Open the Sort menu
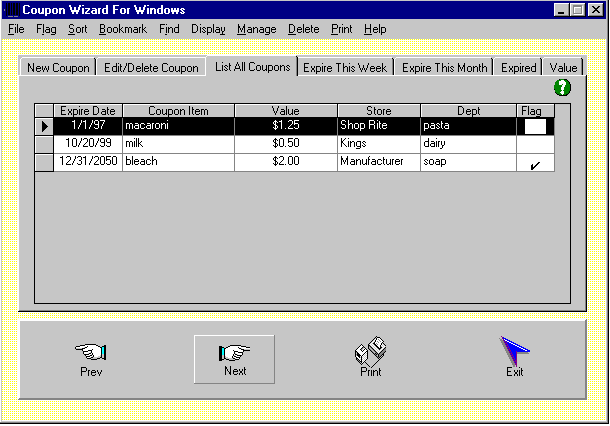This screenshot has width=610, height=426. click(78, 29)
